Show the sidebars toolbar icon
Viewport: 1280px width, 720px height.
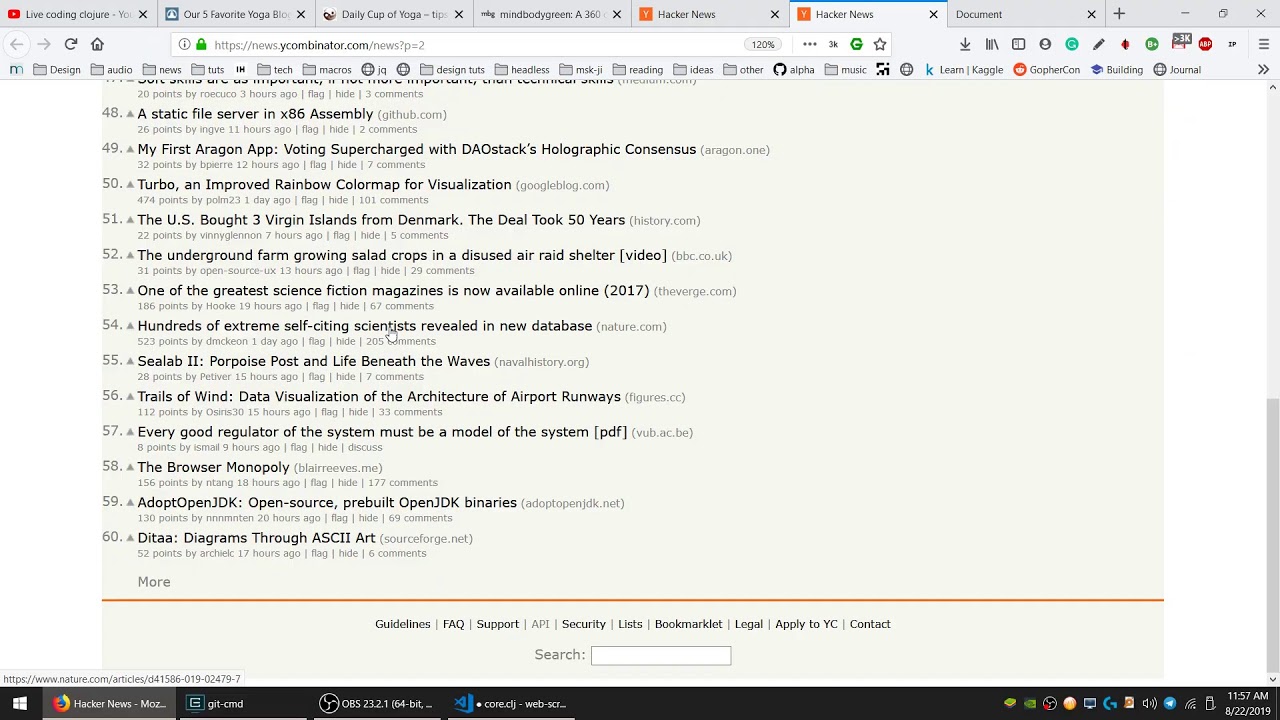1018,44
